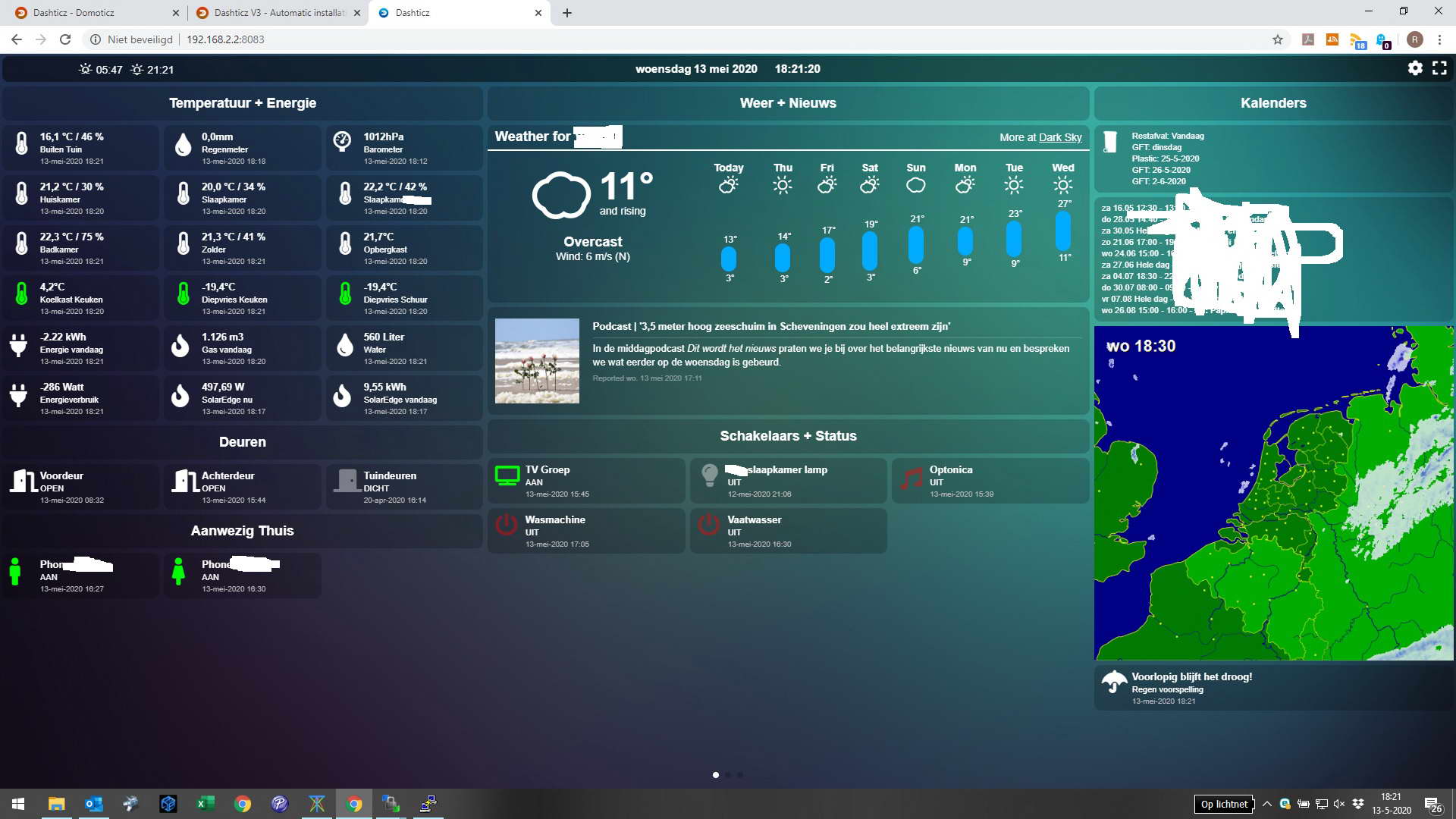Select the Dashticz V3 browser tab
This screenshot has width=1456, height=819.
click(278, 12)
